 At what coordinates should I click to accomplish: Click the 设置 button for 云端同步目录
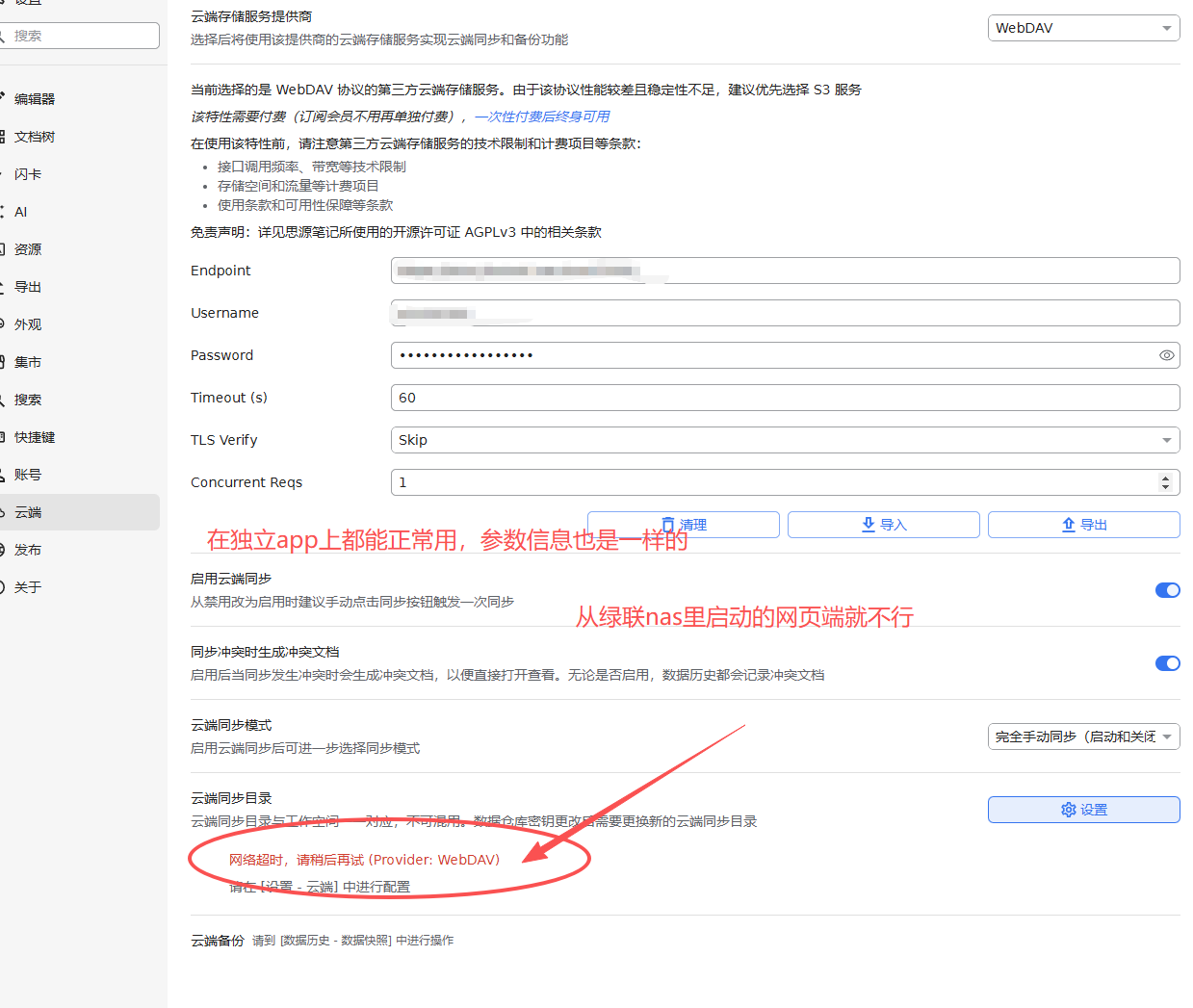coord(1083,810)
